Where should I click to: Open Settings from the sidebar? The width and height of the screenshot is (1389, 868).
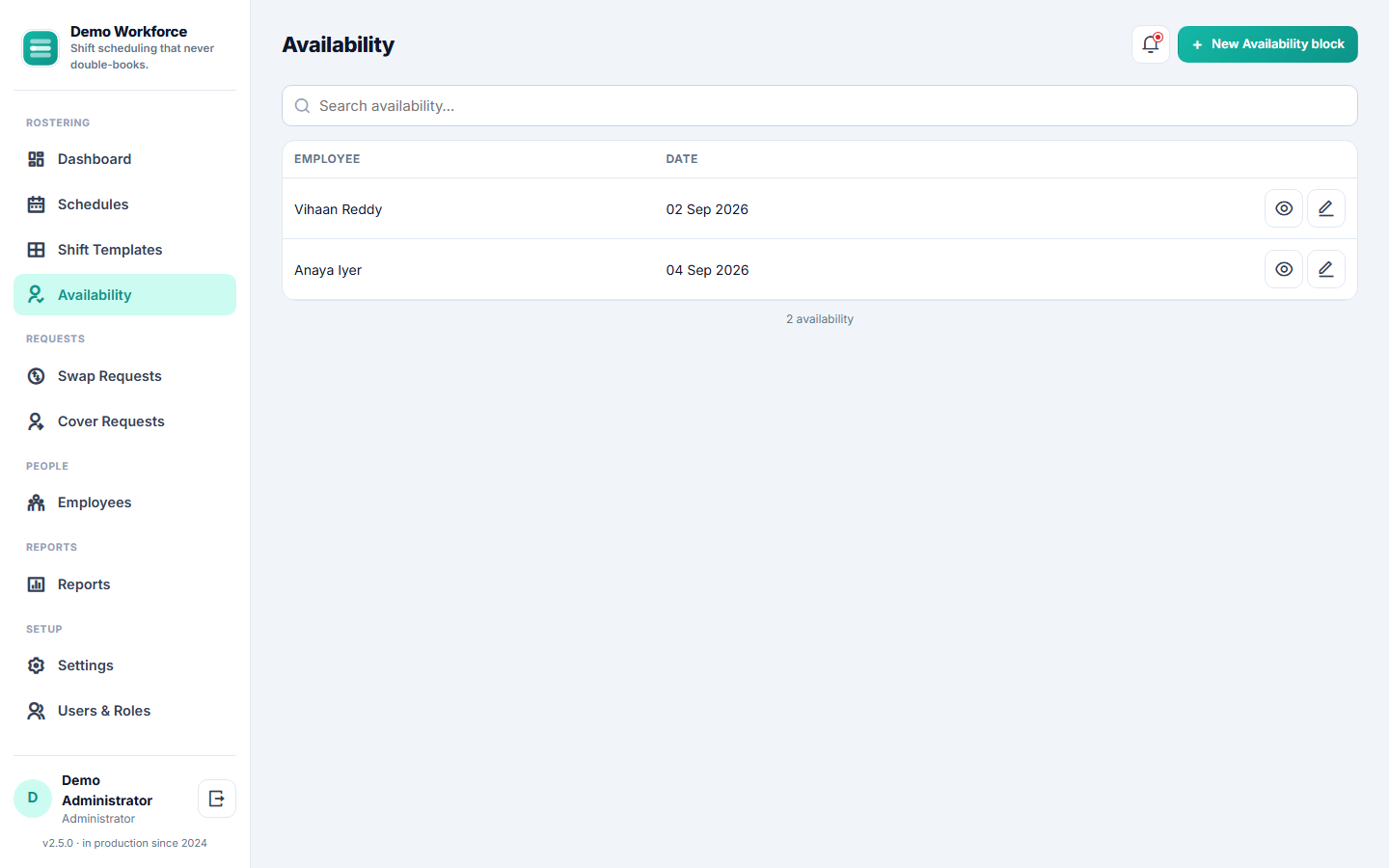coord(124,665)
